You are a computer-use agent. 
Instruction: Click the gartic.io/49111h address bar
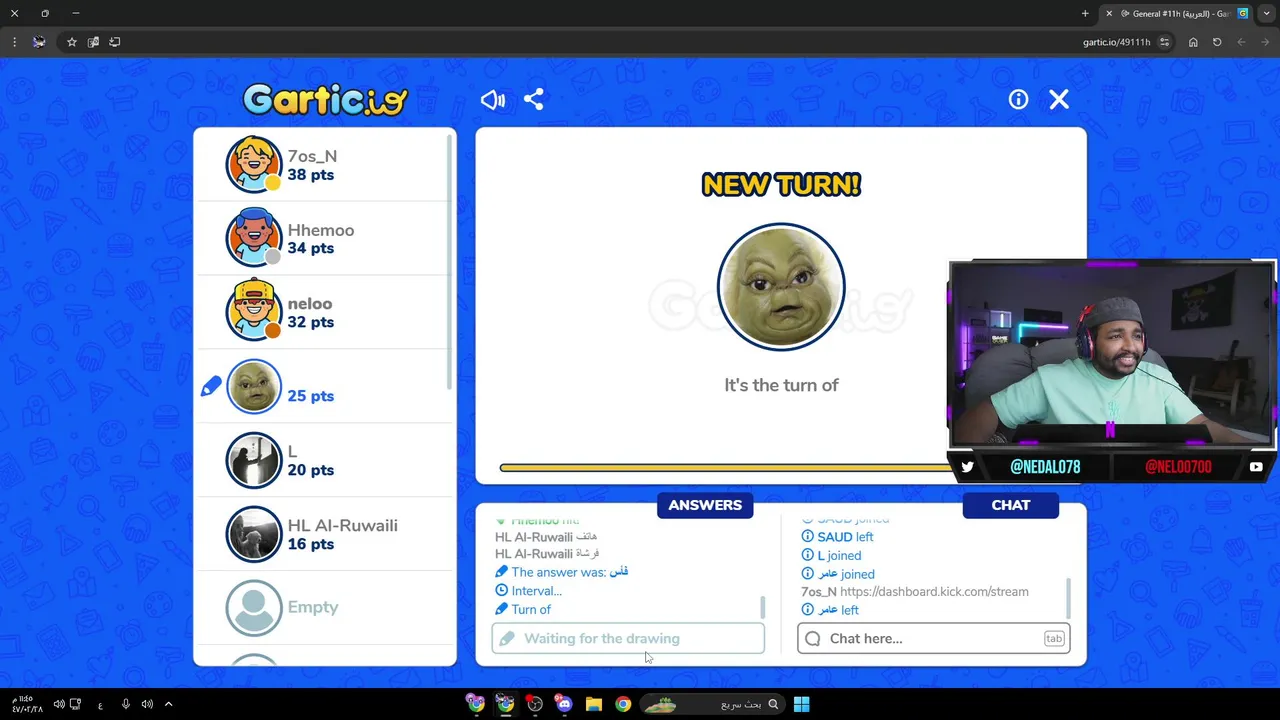pyautogui.click(x=1116, y=42)
